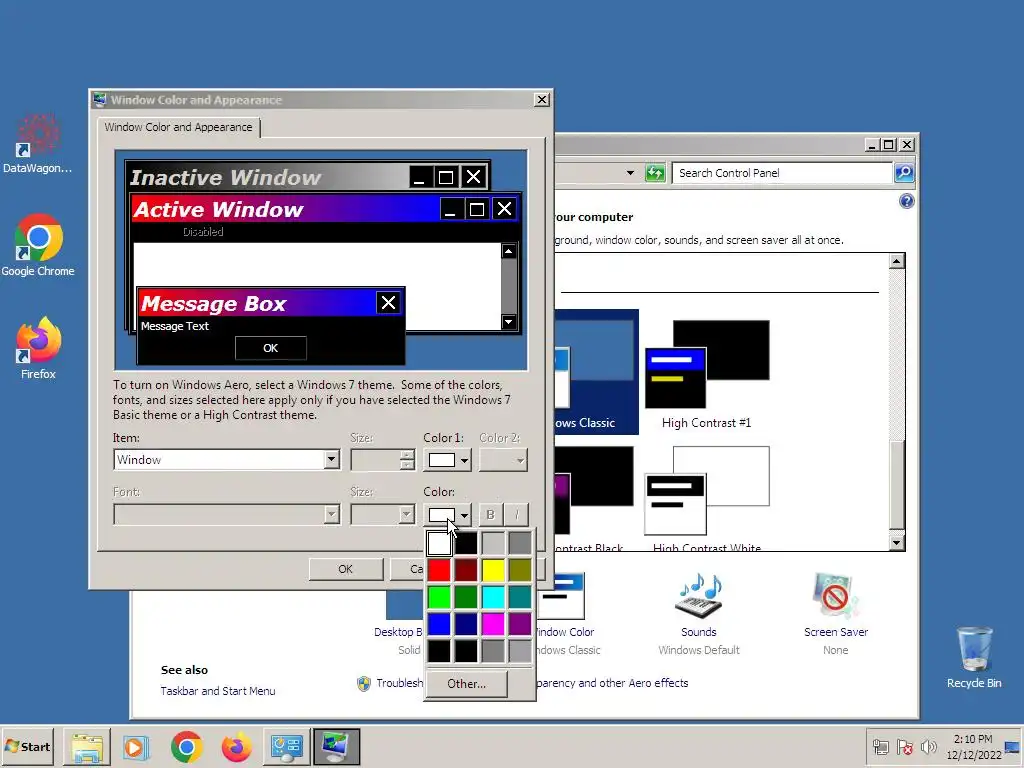The width and height of the screenshot is (1024, 768).
Task: Open the Item dropdown showing Window
Action: (x=227, y=460)
